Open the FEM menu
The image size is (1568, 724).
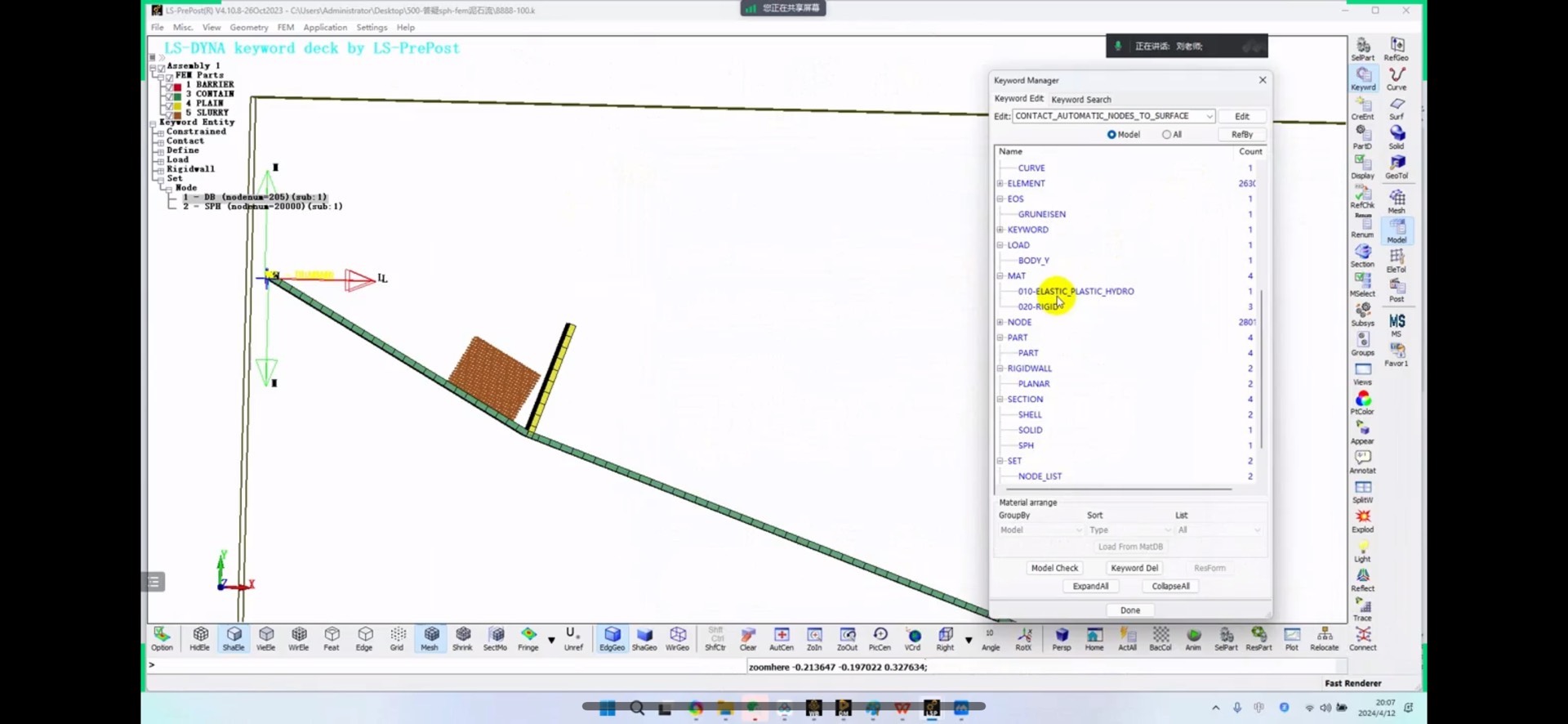click(286, 27)
